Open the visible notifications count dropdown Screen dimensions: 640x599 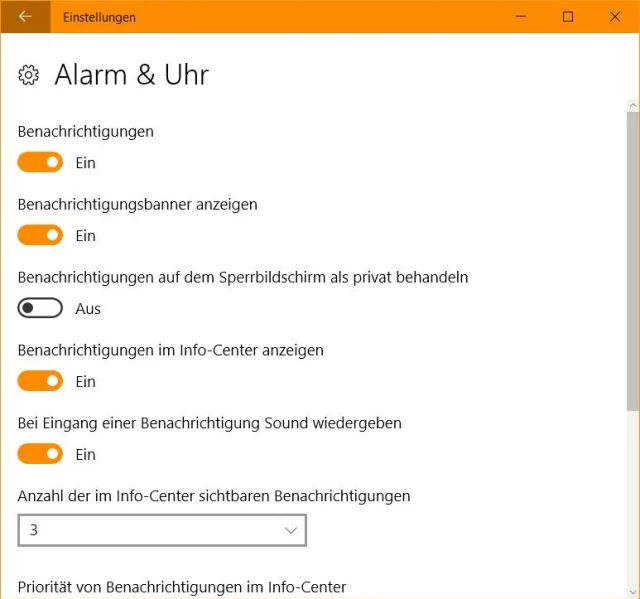coord(162,530)
